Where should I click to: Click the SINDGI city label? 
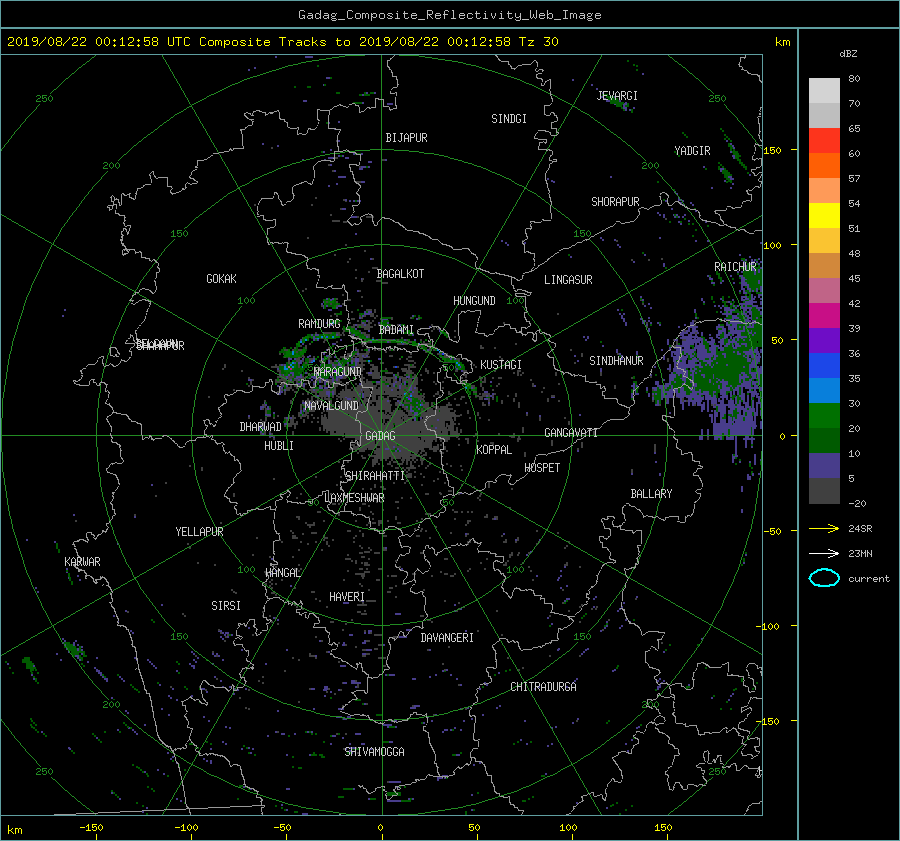tap(509, 119)
